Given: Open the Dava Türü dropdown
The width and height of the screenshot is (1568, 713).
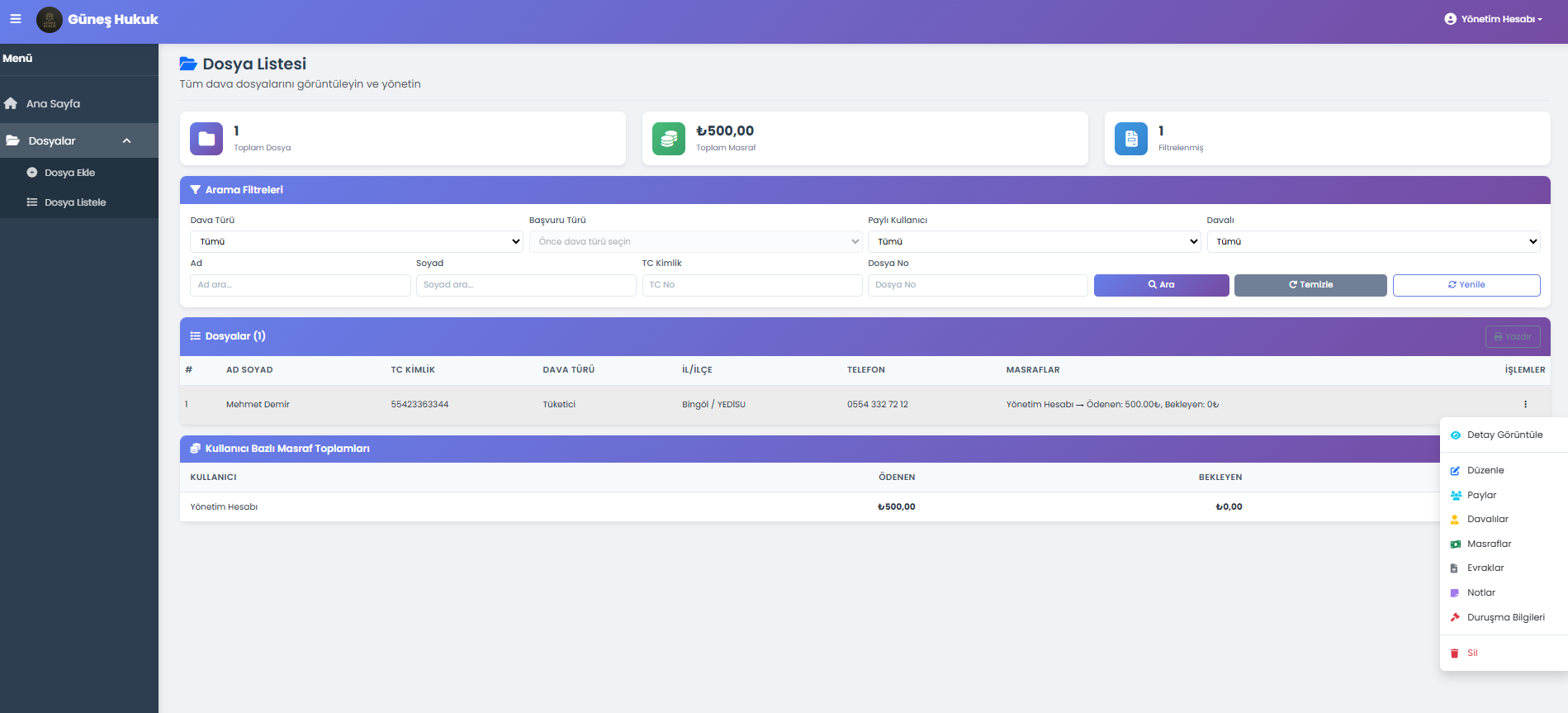Looking at the screenshot, I should tap(356, 241).
